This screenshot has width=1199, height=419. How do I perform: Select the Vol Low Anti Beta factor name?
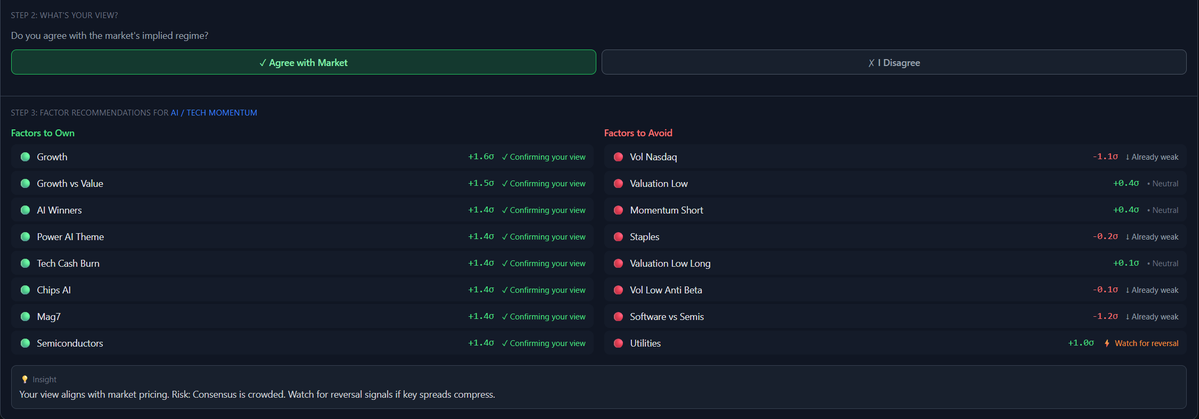[x=666, y=291]
